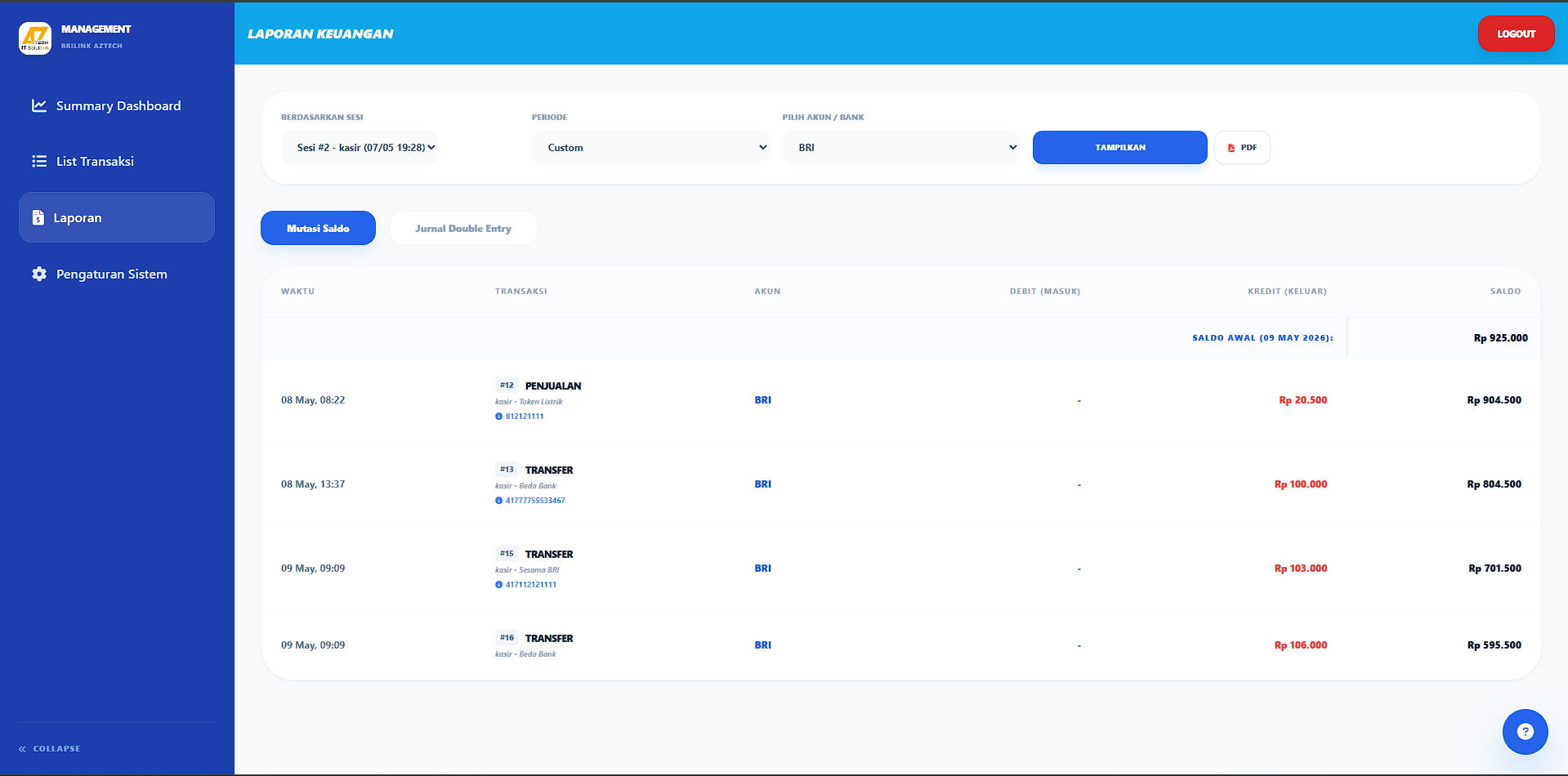
Task: Collapse the sidebar using the chevron
Action: tap(22, 748)
